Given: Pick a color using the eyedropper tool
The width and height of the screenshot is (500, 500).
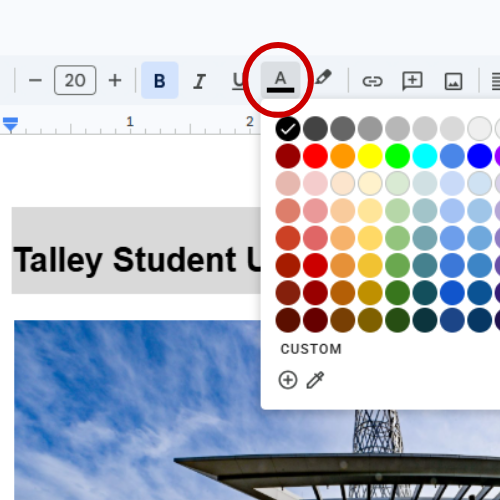Looking at the screenshot, I should pos(315,380).
